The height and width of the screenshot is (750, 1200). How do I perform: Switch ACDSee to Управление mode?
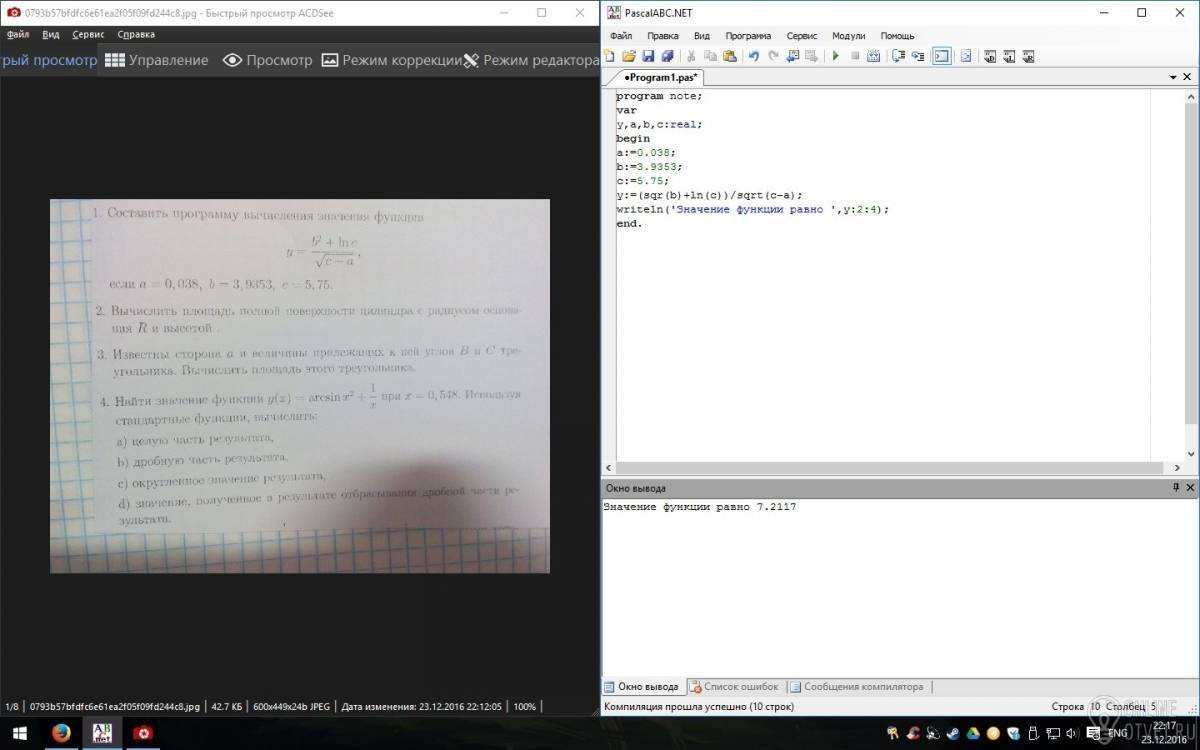[x=157, y=60]
